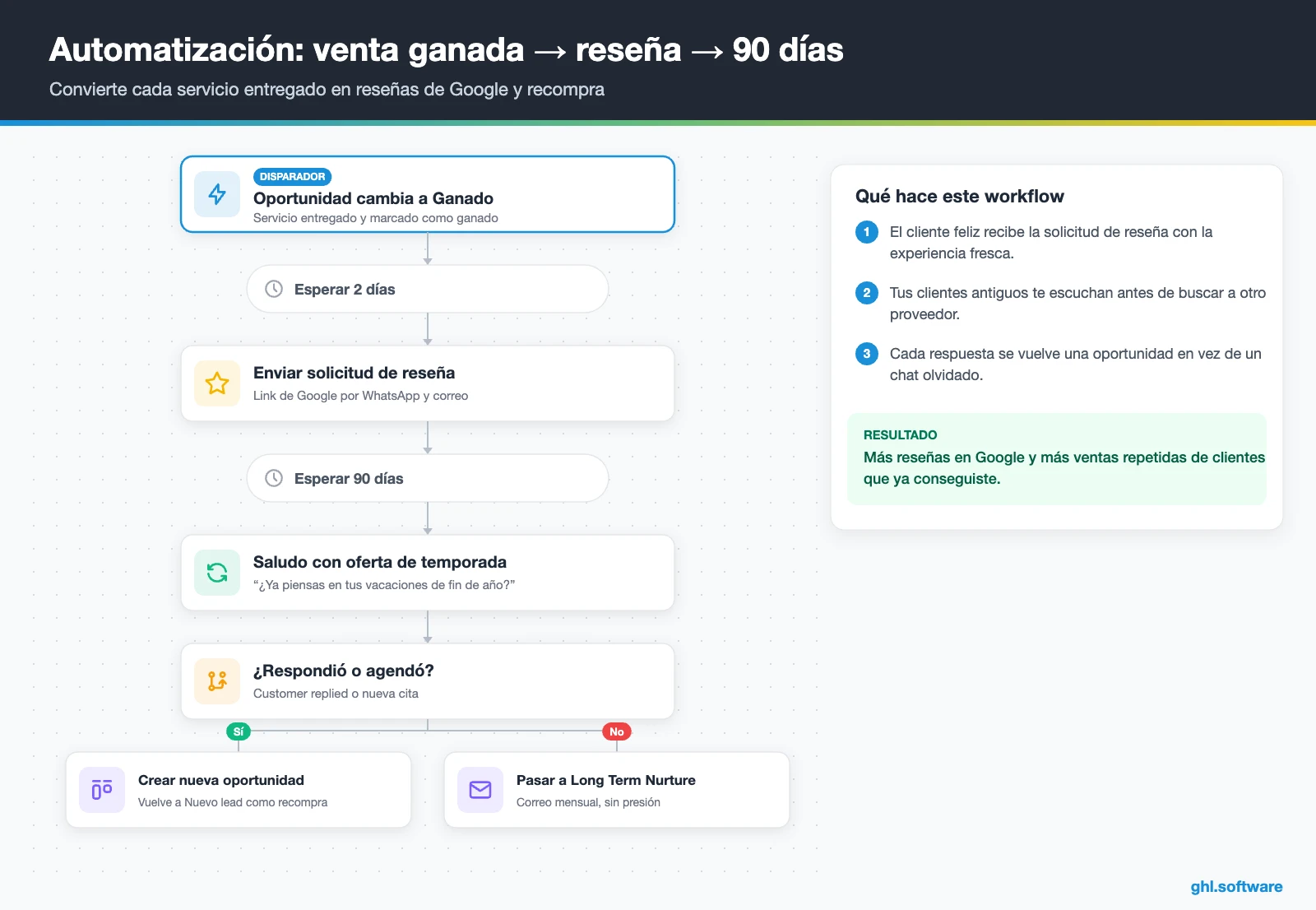Click numbered bullet 3 in workflow summary
1316x910 pixels.
(x=867, y=354)
